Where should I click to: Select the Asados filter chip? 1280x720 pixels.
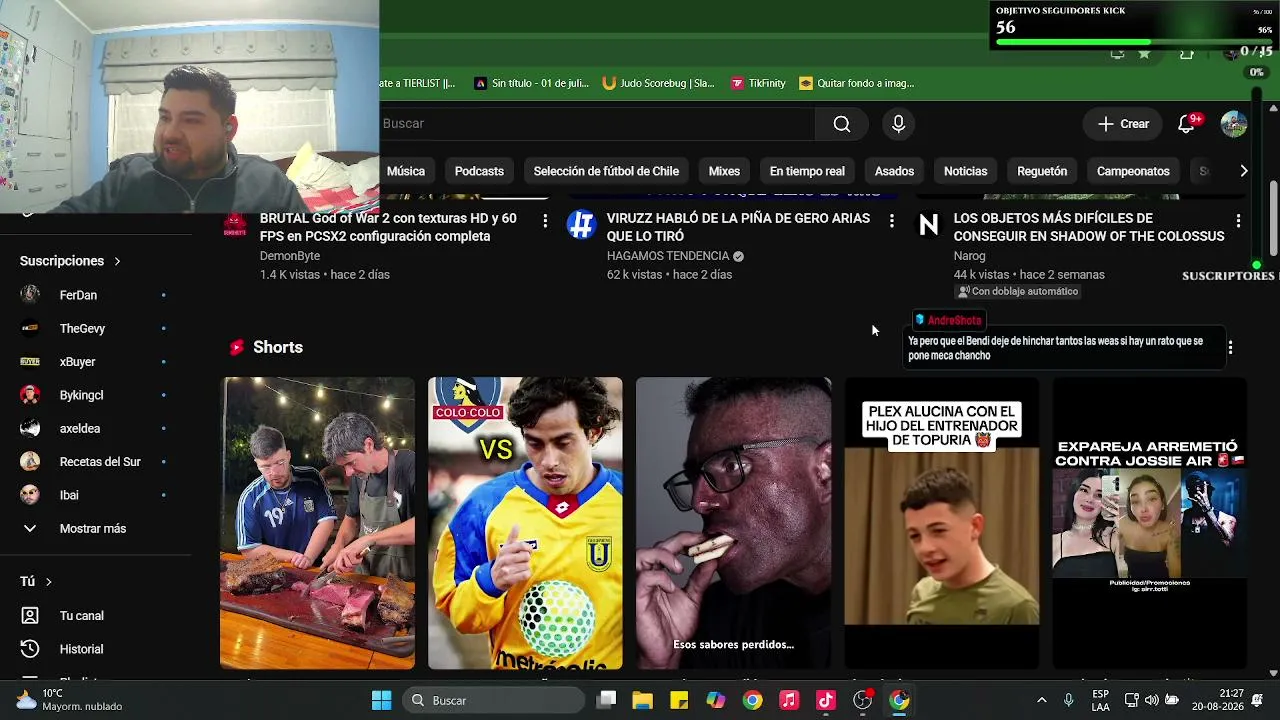coord(894,171)
